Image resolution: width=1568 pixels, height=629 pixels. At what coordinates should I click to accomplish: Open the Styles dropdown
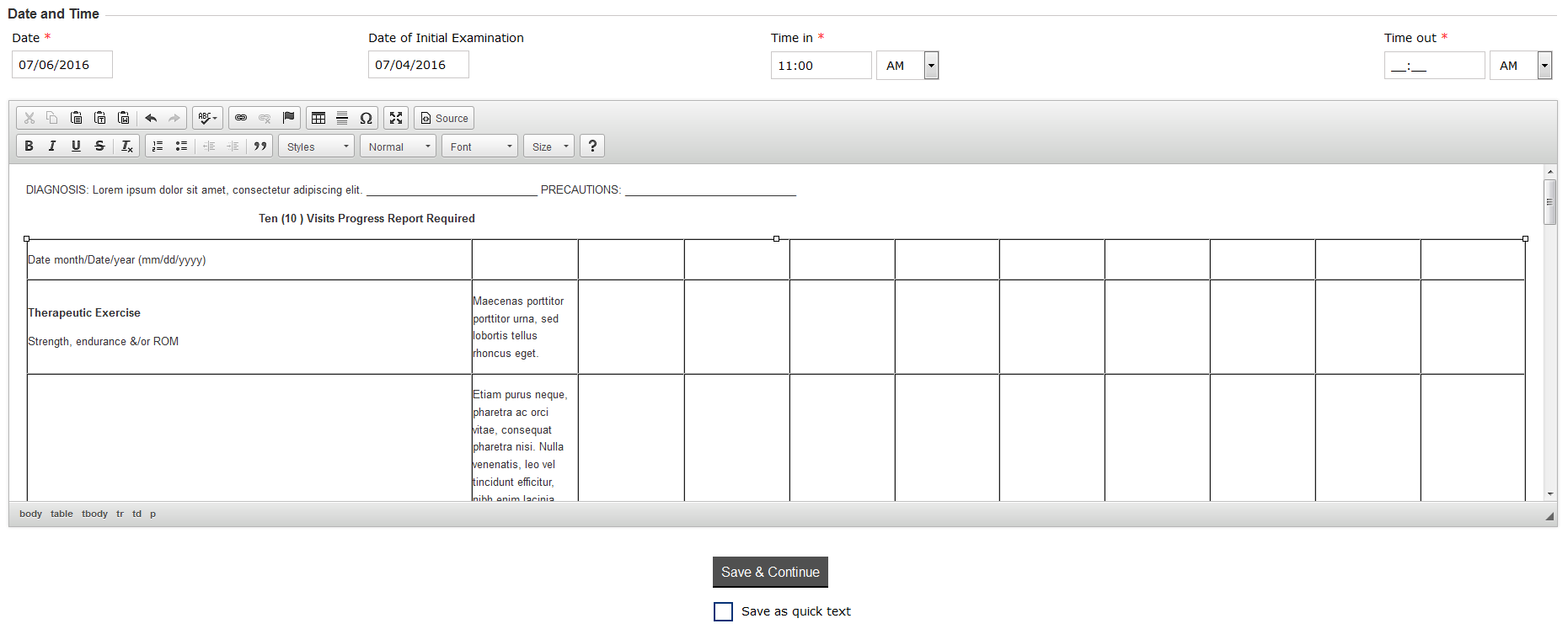[x=317, y=147]
